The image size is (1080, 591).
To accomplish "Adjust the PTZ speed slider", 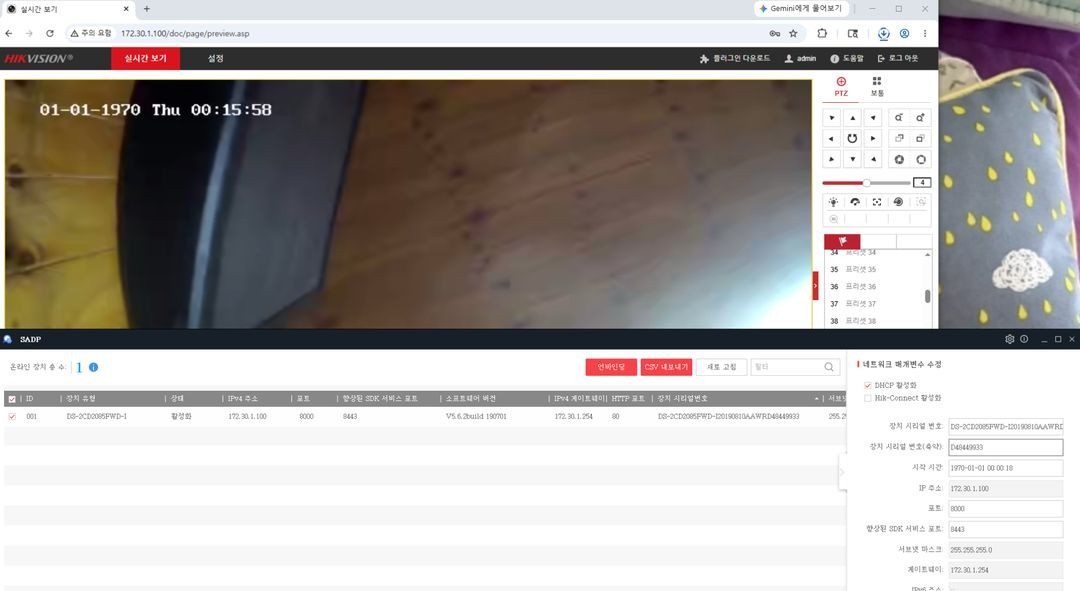I will point(866,183).
